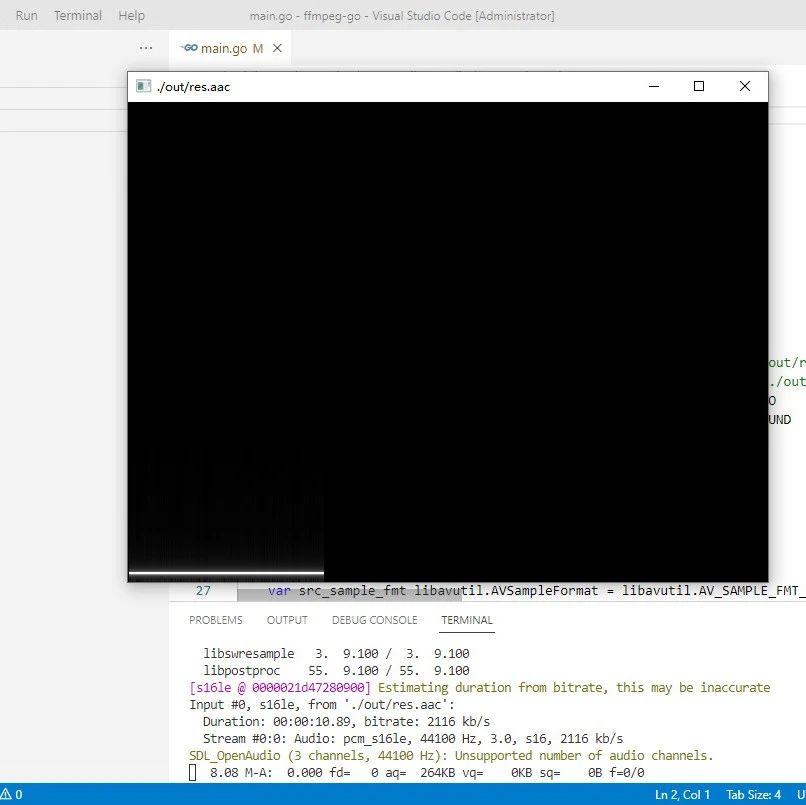Click the terminal cursor block

pos(193,772)
